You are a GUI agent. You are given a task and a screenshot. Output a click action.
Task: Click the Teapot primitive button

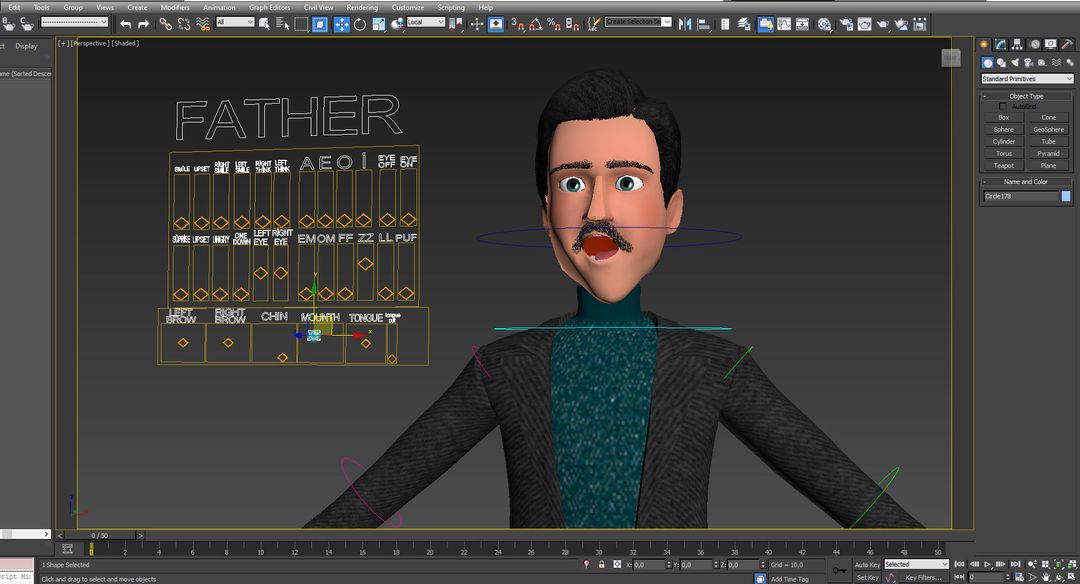(1003, 166)
